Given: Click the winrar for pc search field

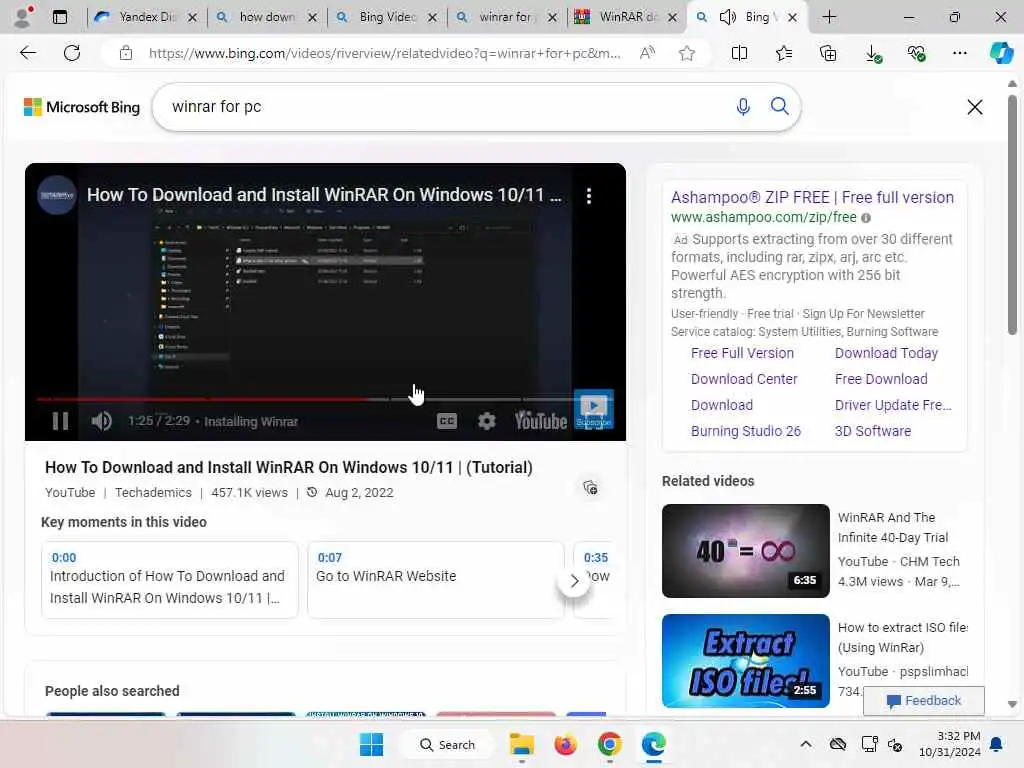Looking at the screenshot, I should click(x=444, y=106).
